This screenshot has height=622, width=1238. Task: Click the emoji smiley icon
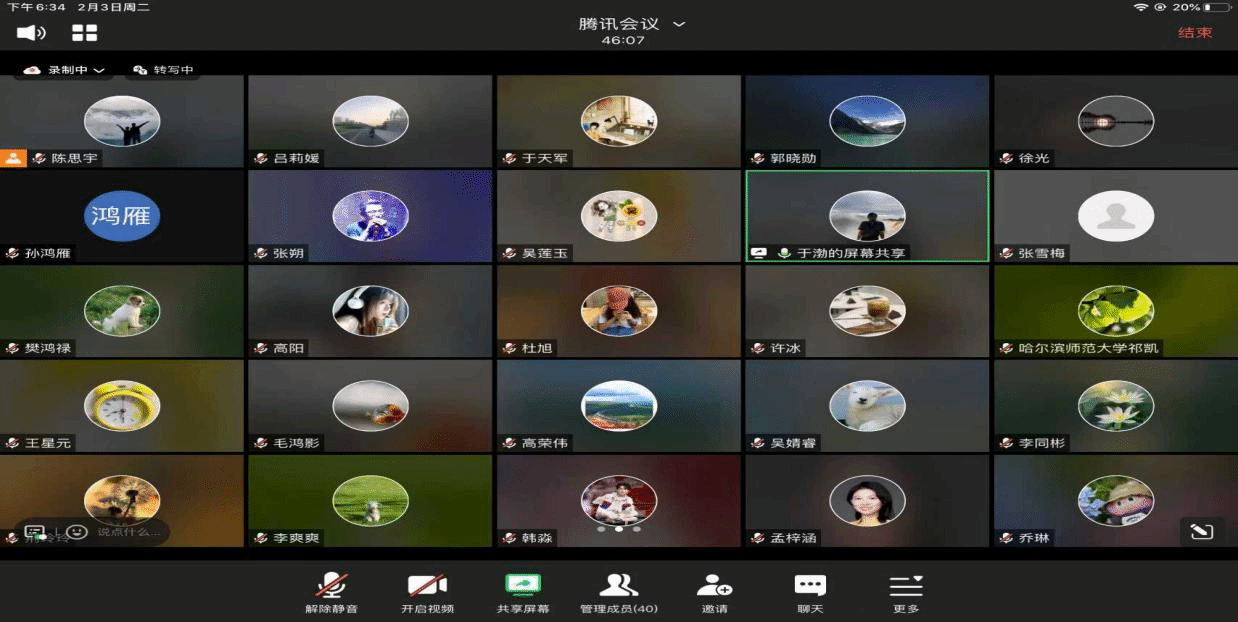tap(78, 532)
